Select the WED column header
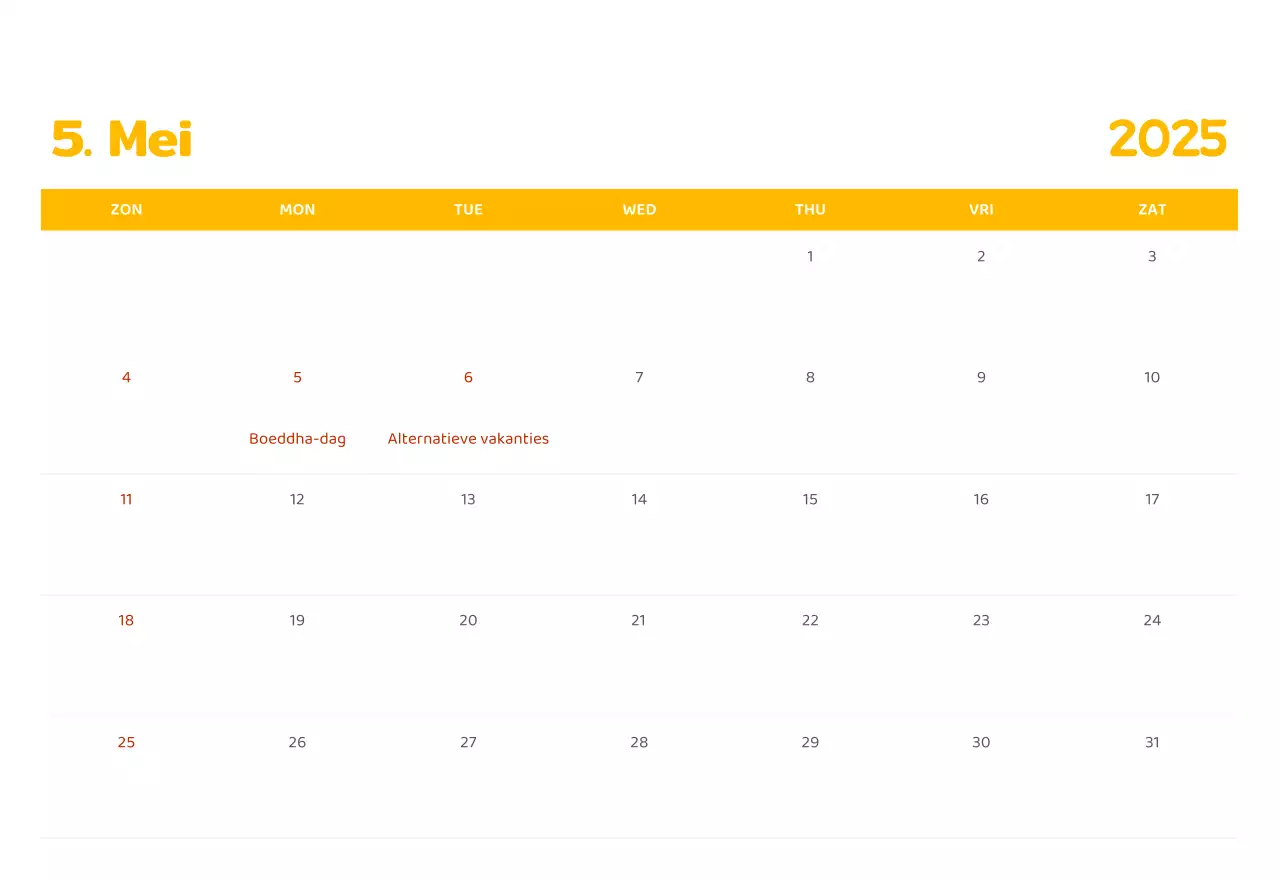Viewport: 1280px width, 880px height. pyautogui.click(x=639, y=209)
